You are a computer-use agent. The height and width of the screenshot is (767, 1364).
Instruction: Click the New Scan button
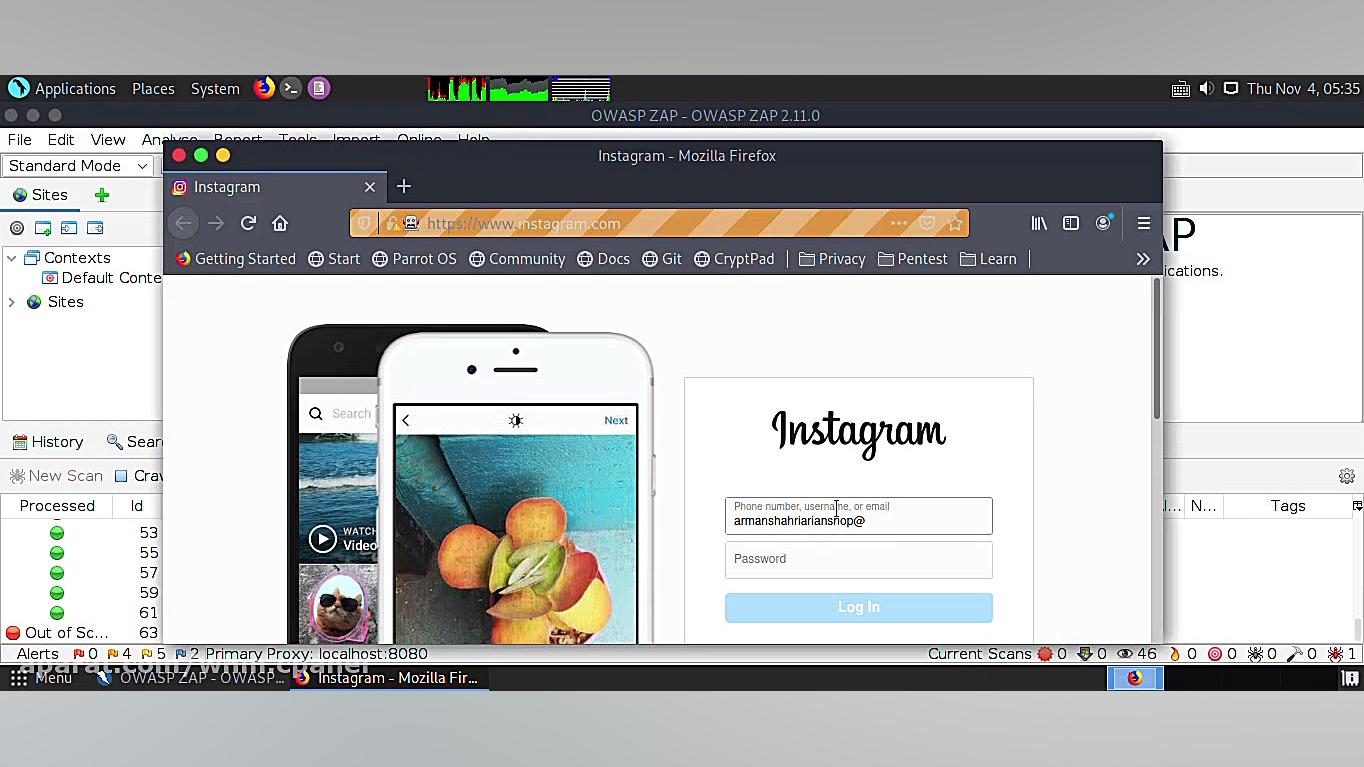56,476
